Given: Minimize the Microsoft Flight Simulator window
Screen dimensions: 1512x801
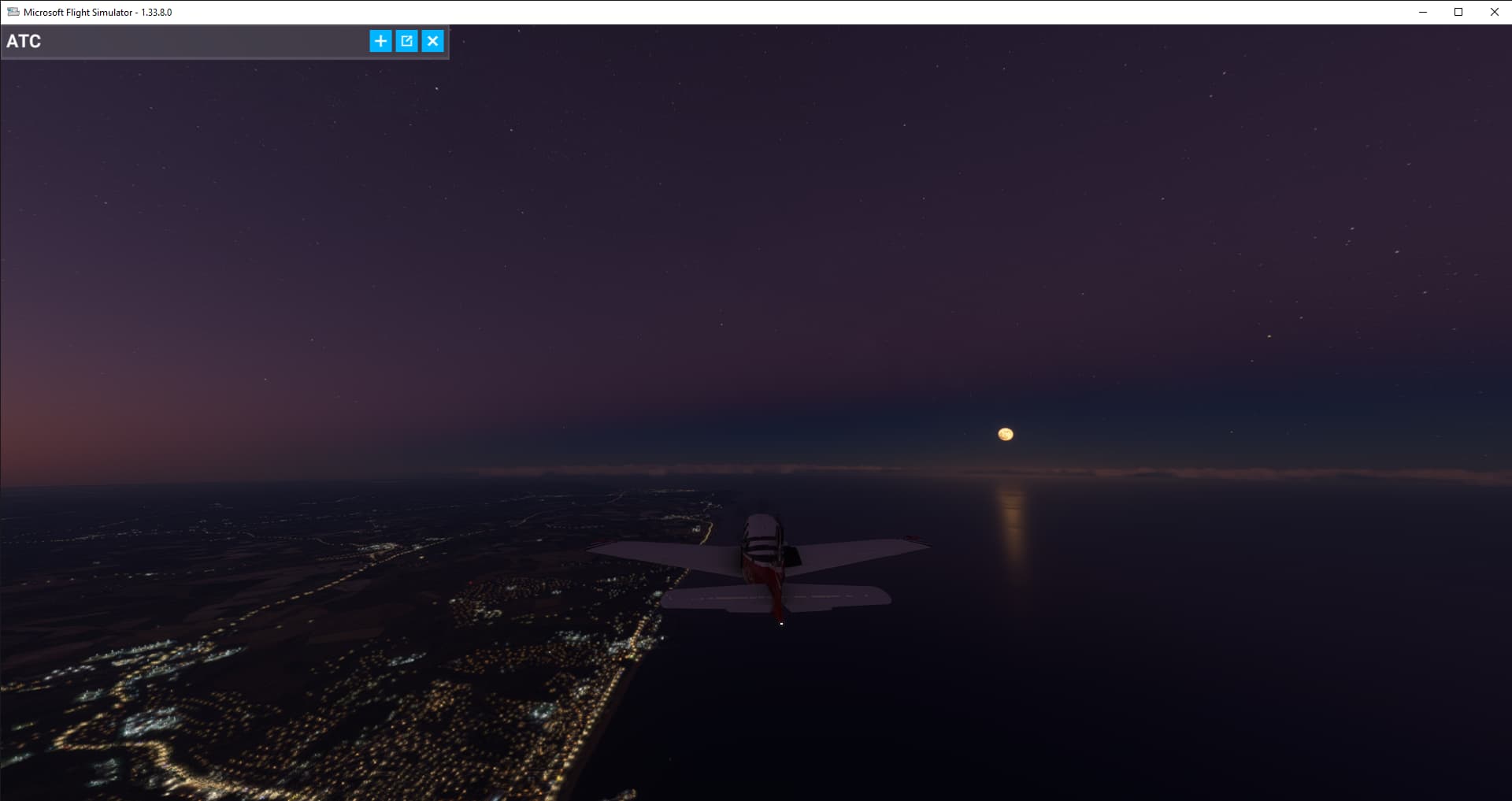Looking at the screenshot, I should click(1423, 12).
